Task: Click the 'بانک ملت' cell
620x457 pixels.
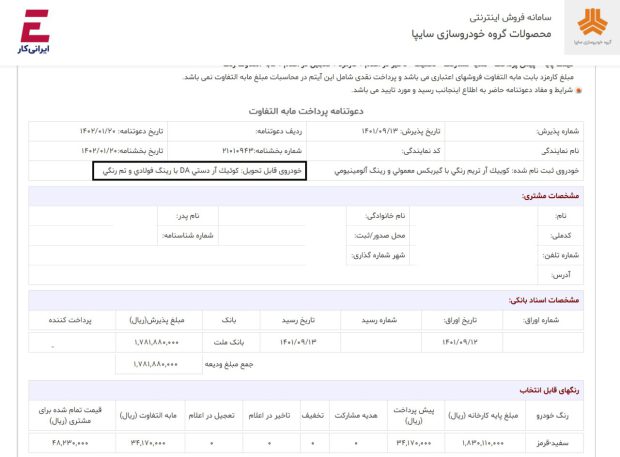Action: (229, 342)
